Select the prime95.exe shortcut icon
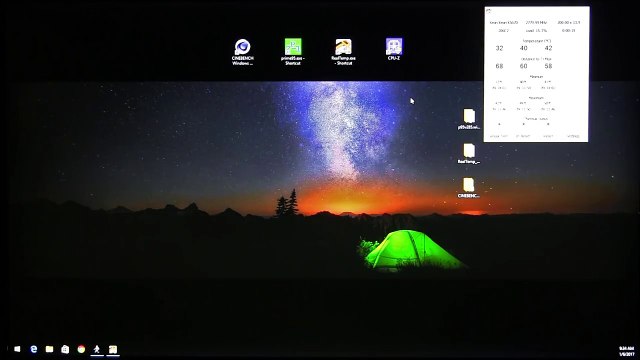 pos(293,52)
